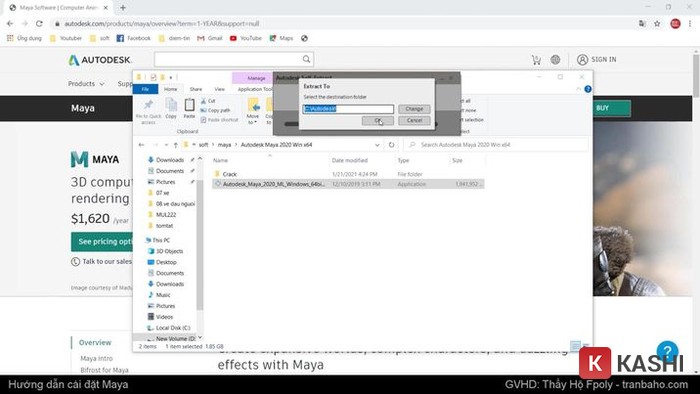Viewport: 700px width, 394px height.
Task: Open 07 xe folder in sidebar
Action: coord(162,193)
